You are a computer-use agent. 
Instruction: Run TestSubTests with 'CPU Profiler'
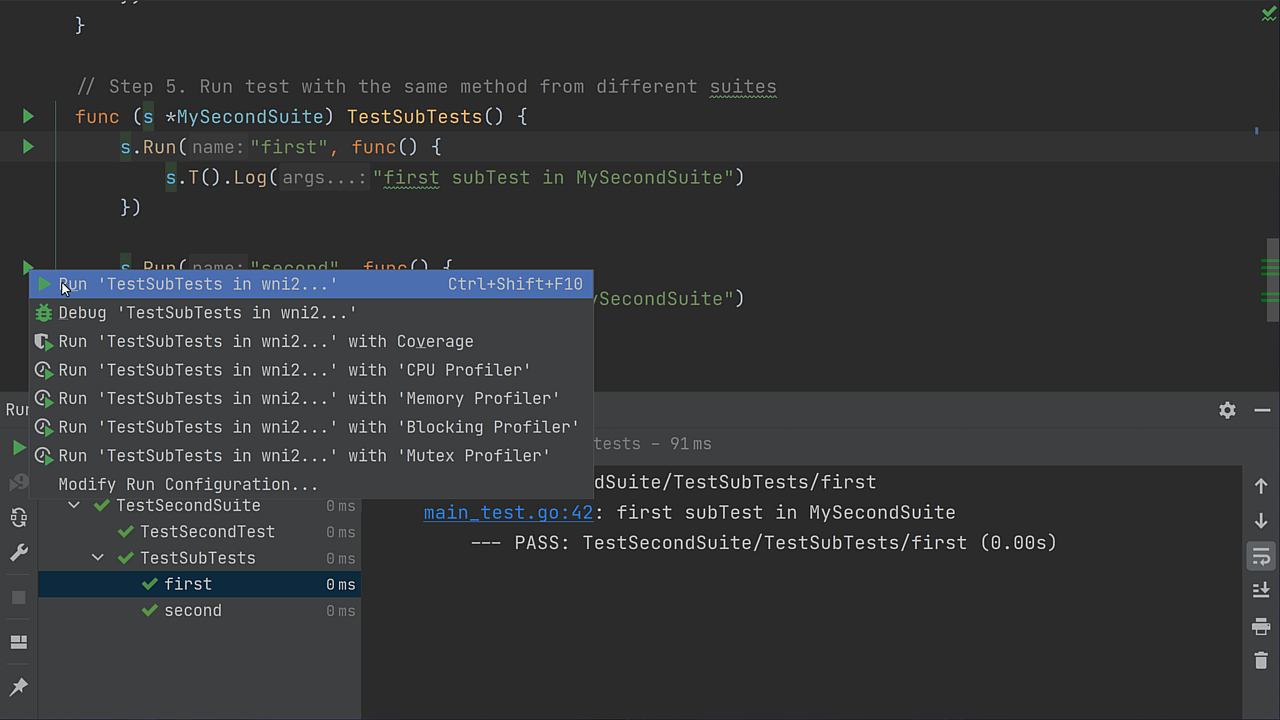point(311,370)
